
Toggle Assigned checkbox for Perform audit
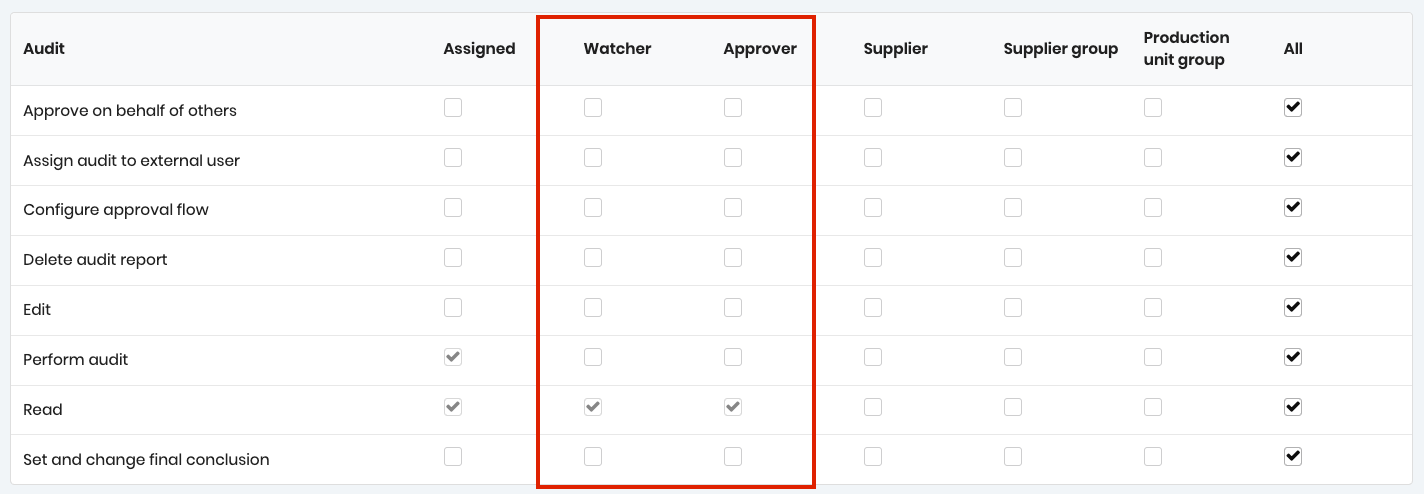click(453, 357)
